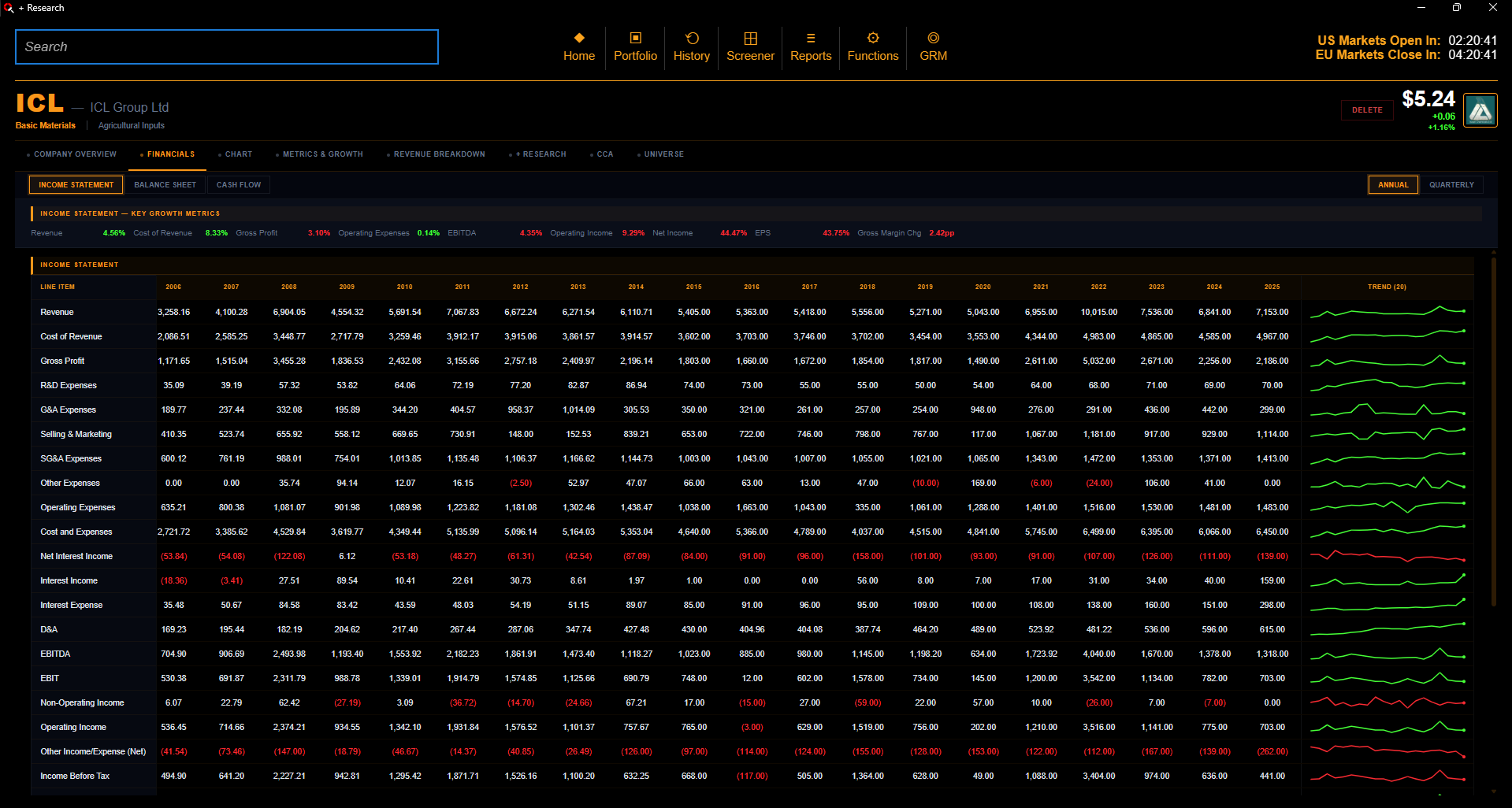Switch to Quarterly period toggle
The height and width of the screenshot is (808, 1512).
(x=1451, y=185)
